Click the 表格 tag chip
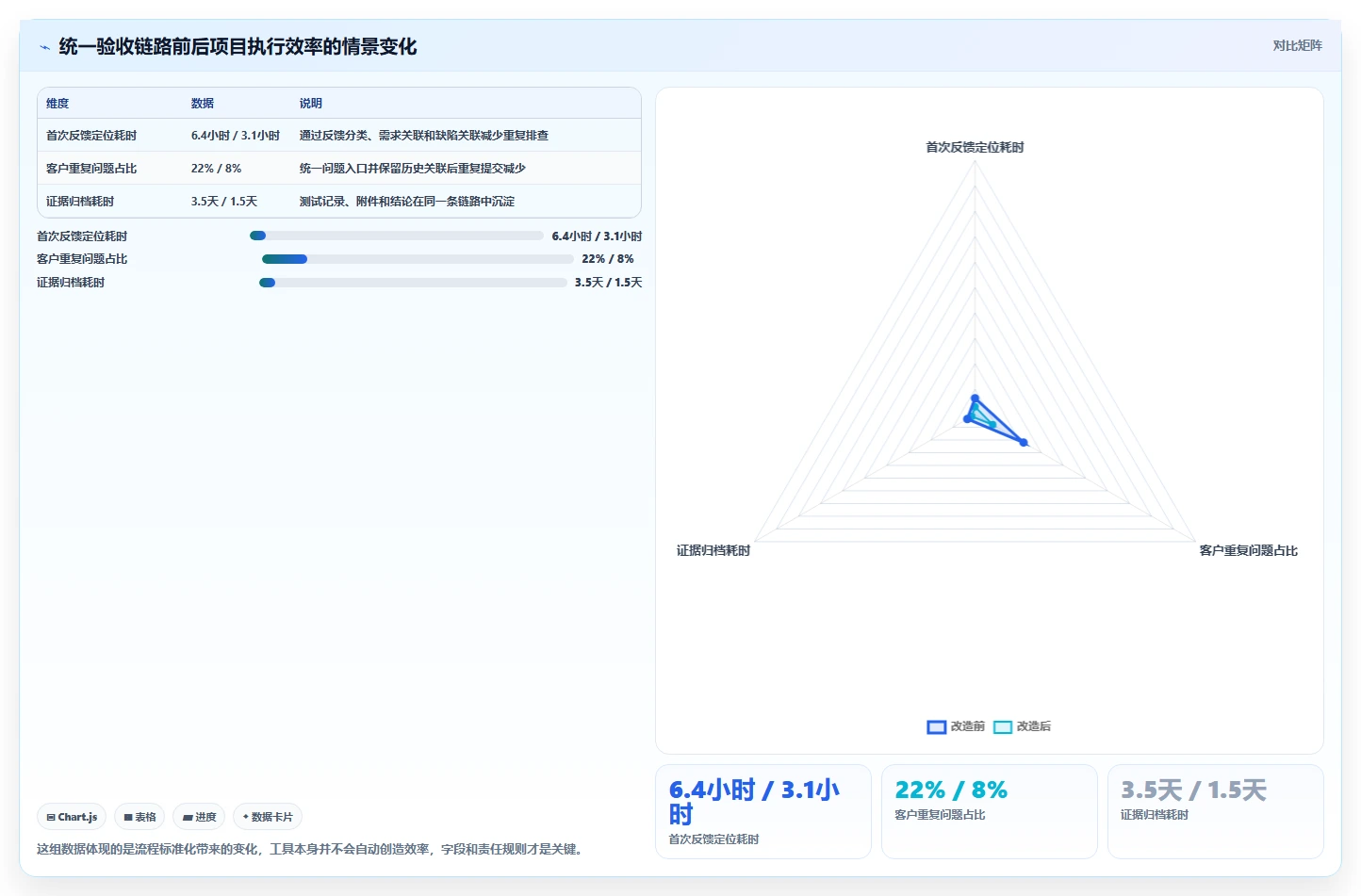This screenshot has width=1361, height=896. point(139,817)
